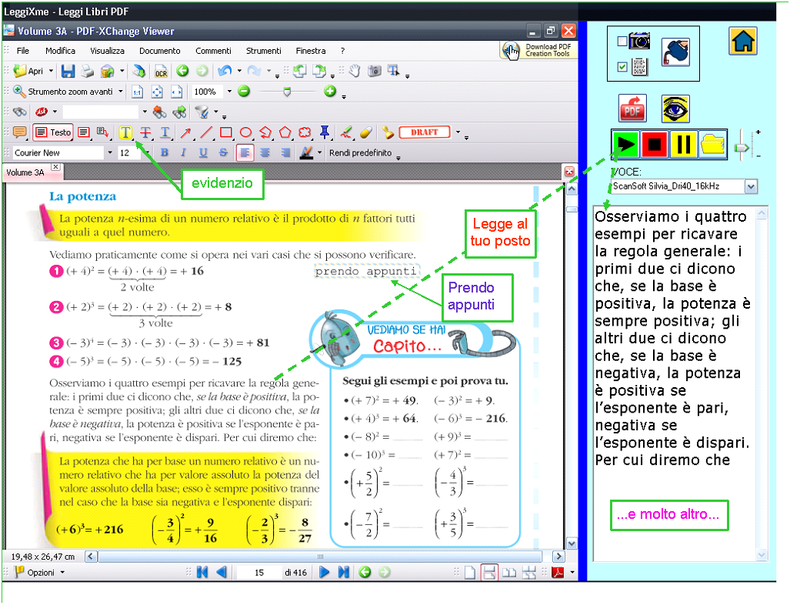Click the Export to PDF icon in LeggiXme
The height and width of the screenshot is (612, 800).
point(632,108)
